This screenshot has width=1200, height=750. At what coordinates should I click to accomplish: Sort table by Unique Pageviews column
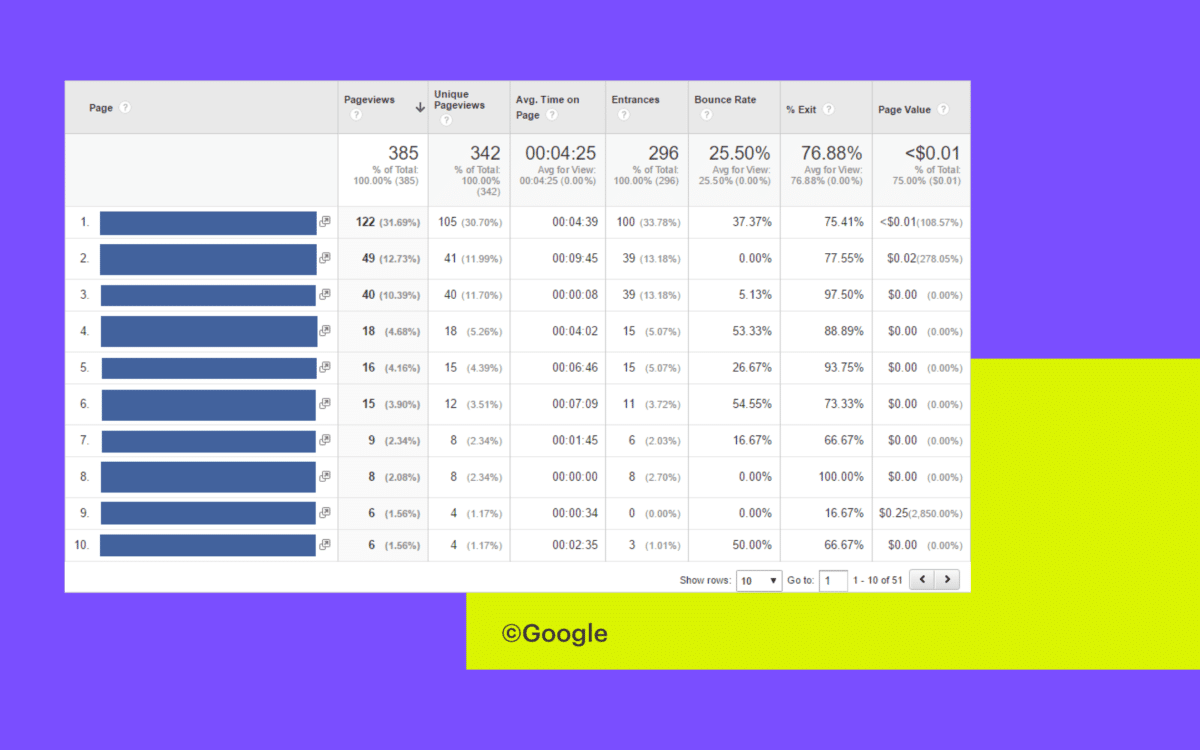(459, 99)
